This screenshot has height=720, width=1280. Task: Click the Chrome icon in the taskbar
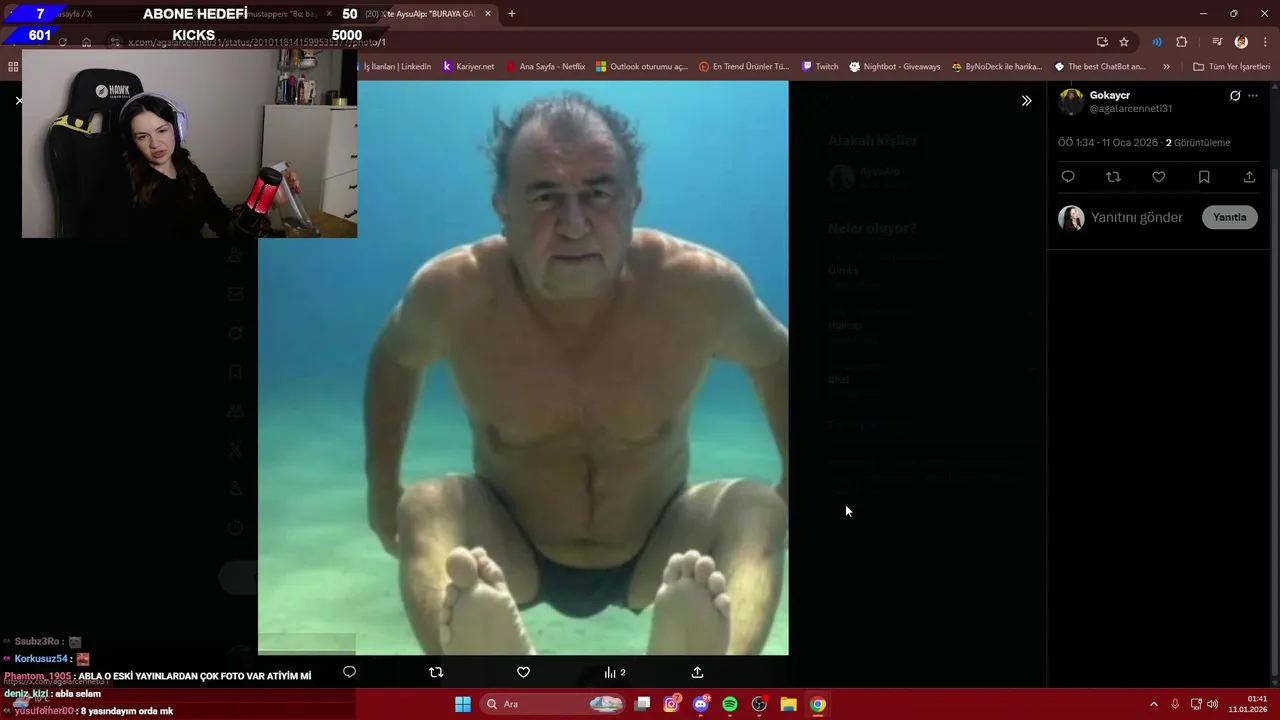coord(818,704)
